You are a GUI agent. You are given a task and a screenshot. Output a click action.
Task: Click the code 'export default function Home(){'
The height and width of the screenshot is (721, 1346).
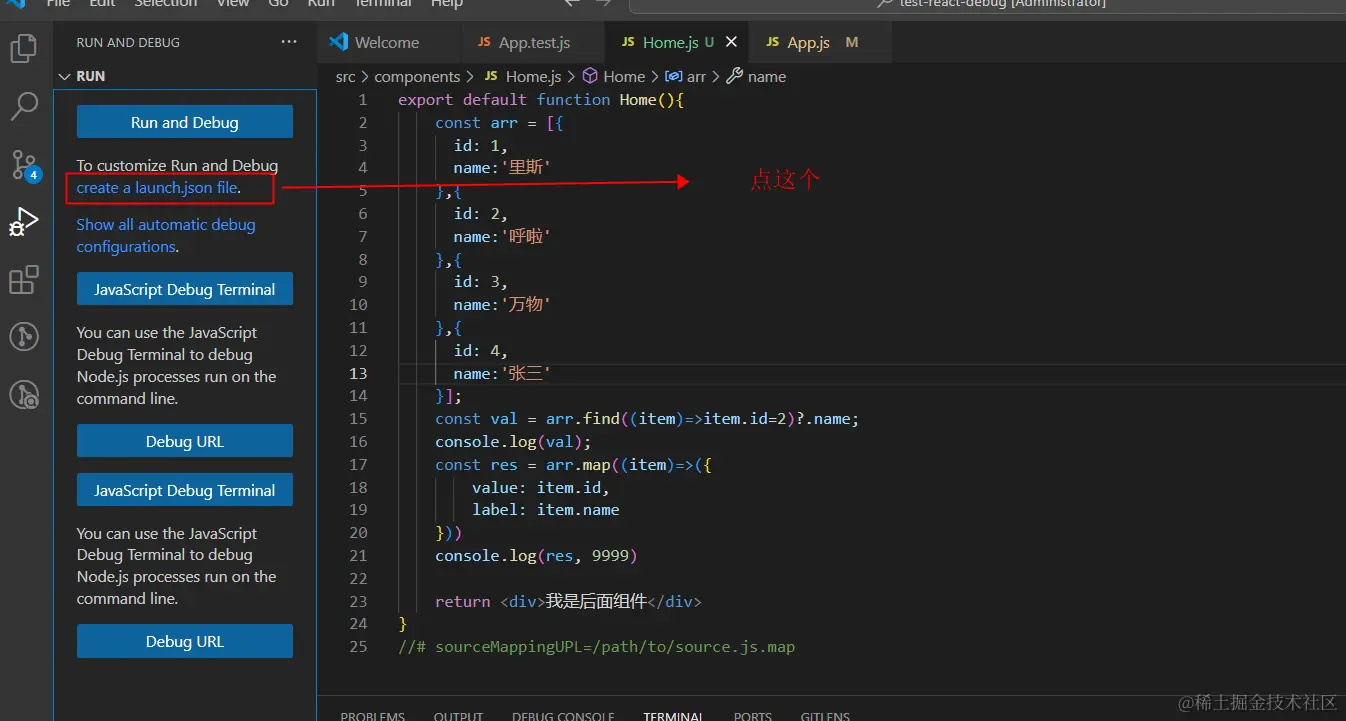point(541,100)
